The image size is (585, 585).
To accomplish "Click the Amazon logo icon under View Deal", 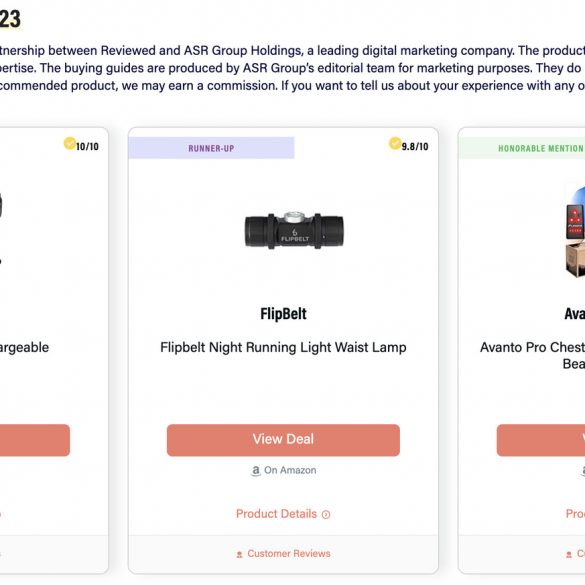I will (x=256, y=471).
